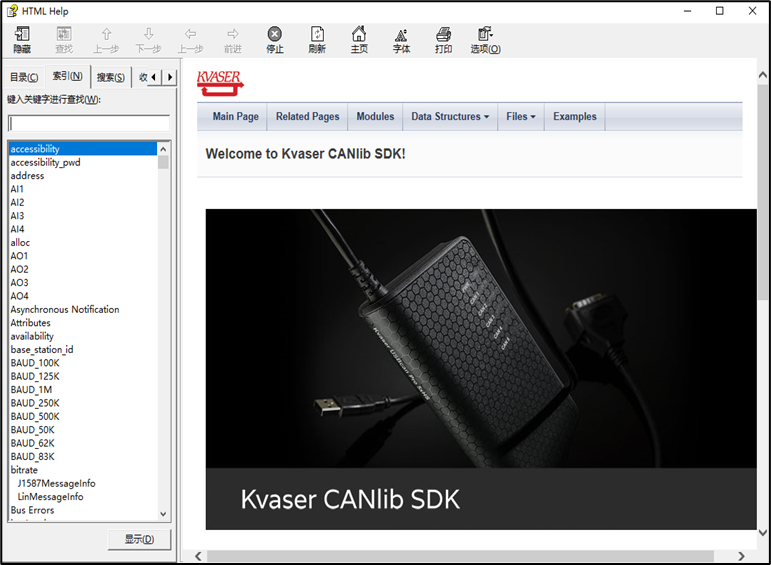Click the 打印 (Print) toolbar icon
771x565 pixels.
click(x=443, y=40)
